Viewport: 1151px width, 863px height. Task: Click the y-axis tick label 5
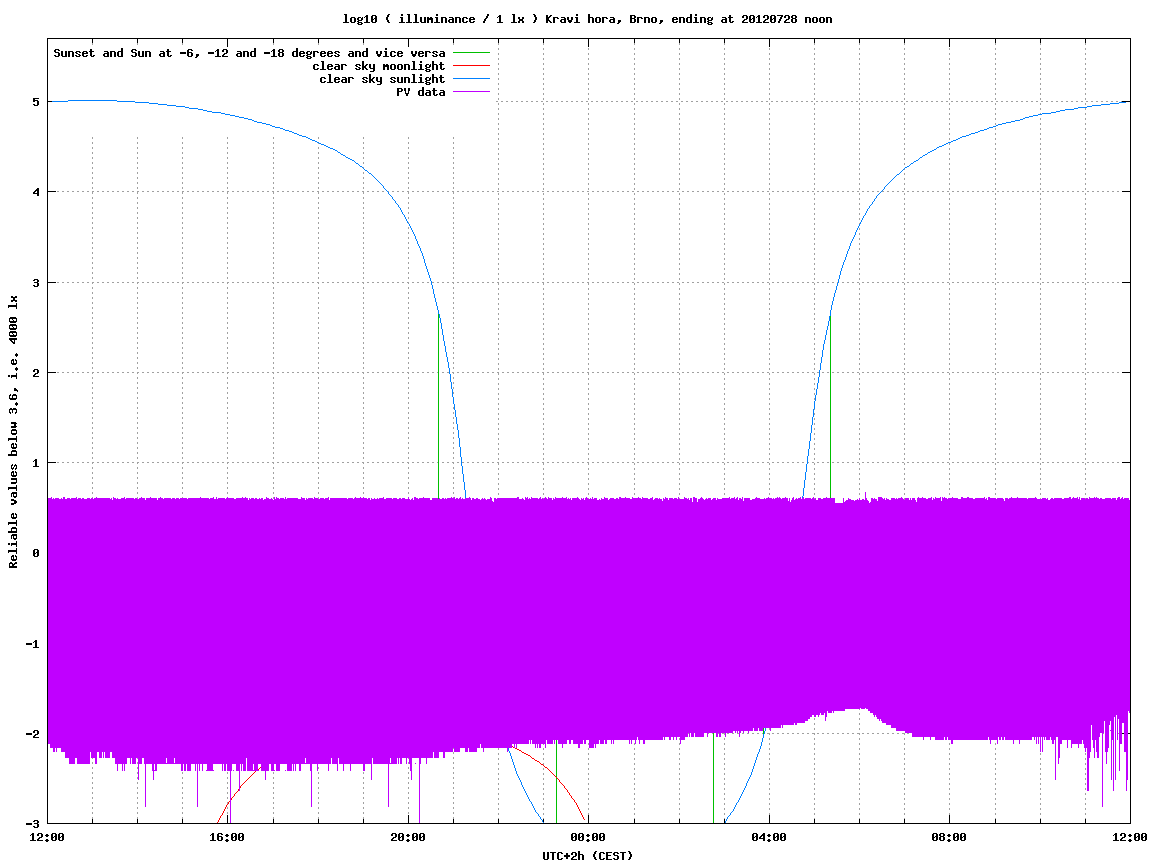click(35, 102)
